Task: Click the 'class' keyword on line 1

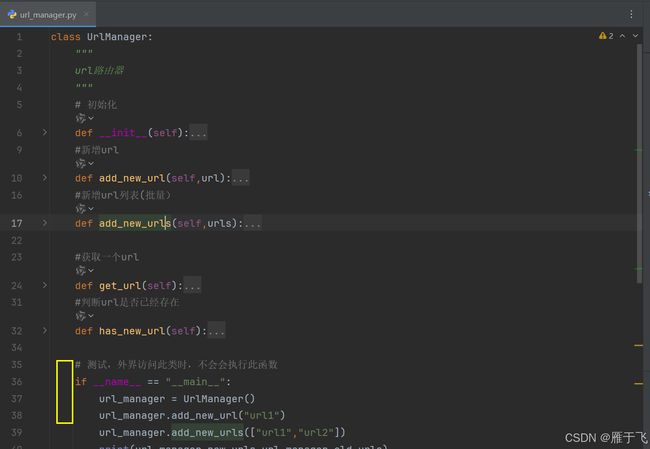Action: [65, 37]
